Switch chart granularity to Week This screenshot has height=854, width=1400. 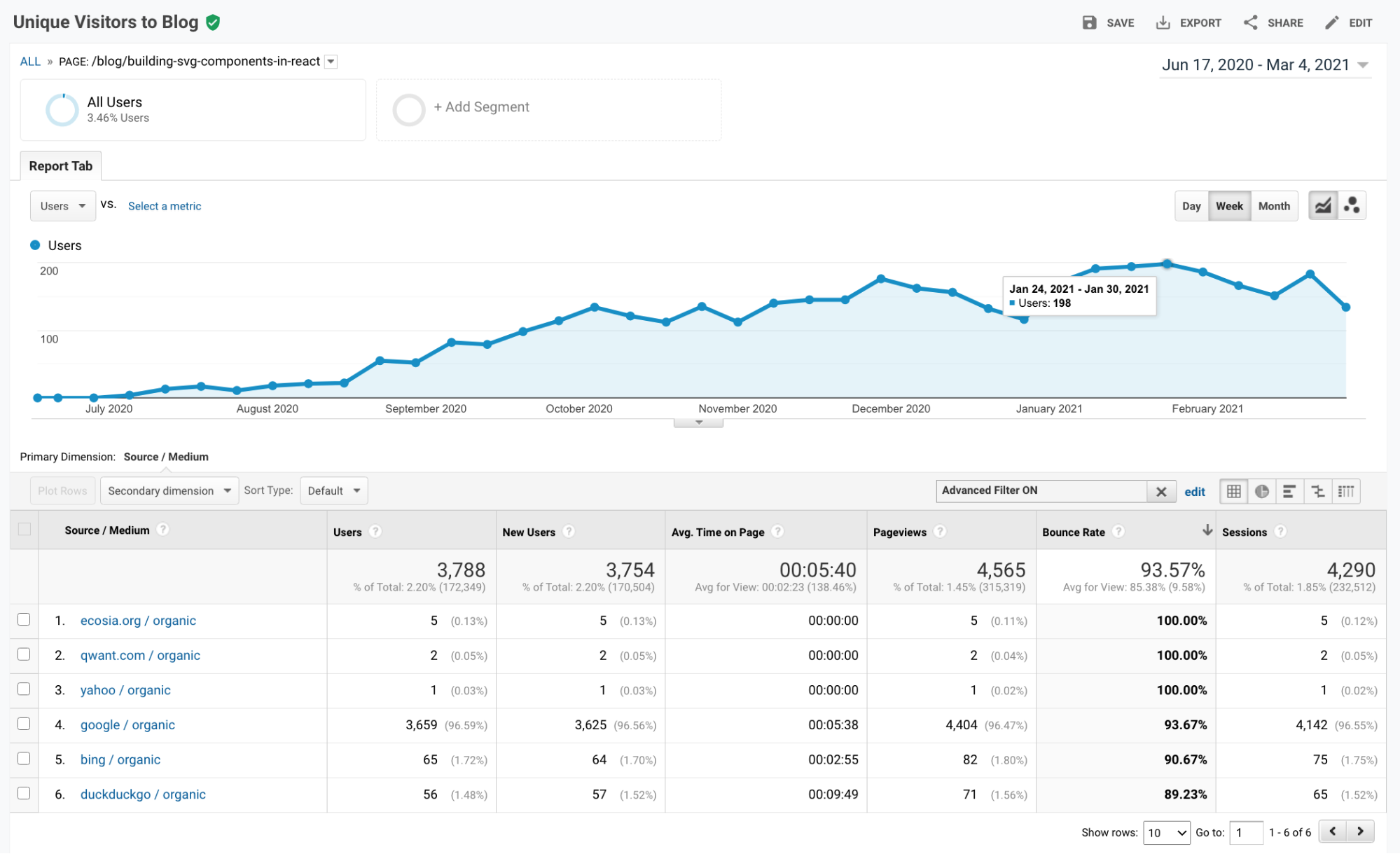click(1229, 206)
